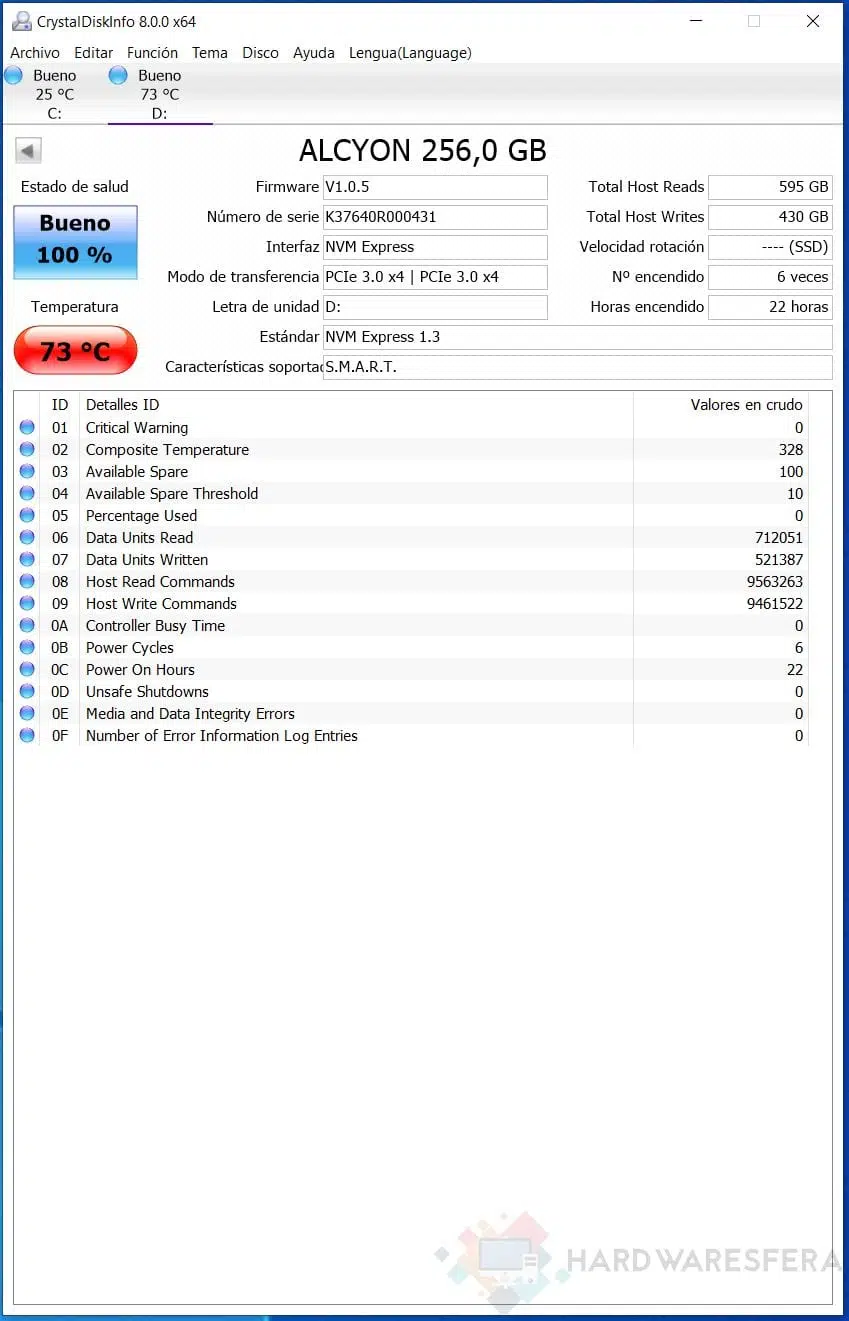Click the status orb for Available Spare Threshold
This screenshot has height=1321, width=849.
(x=27, y=493)
